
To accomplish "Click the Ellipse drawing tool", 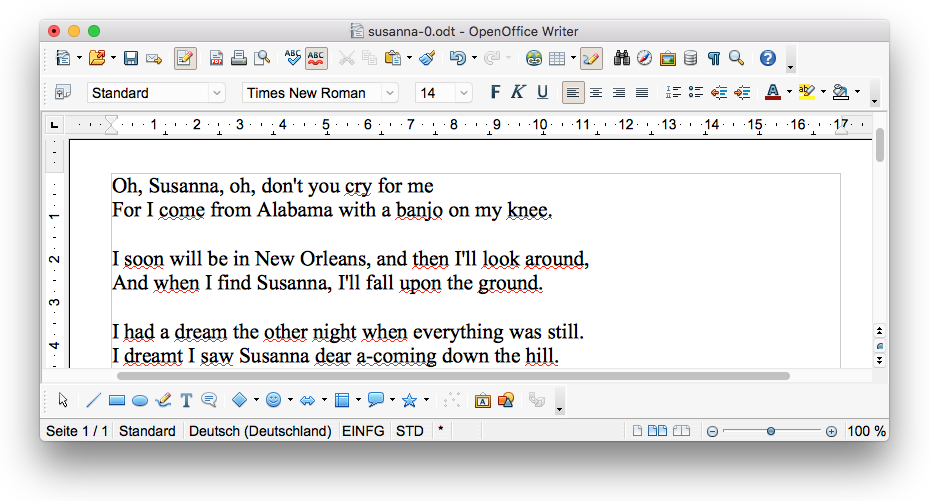I will 140,400.
